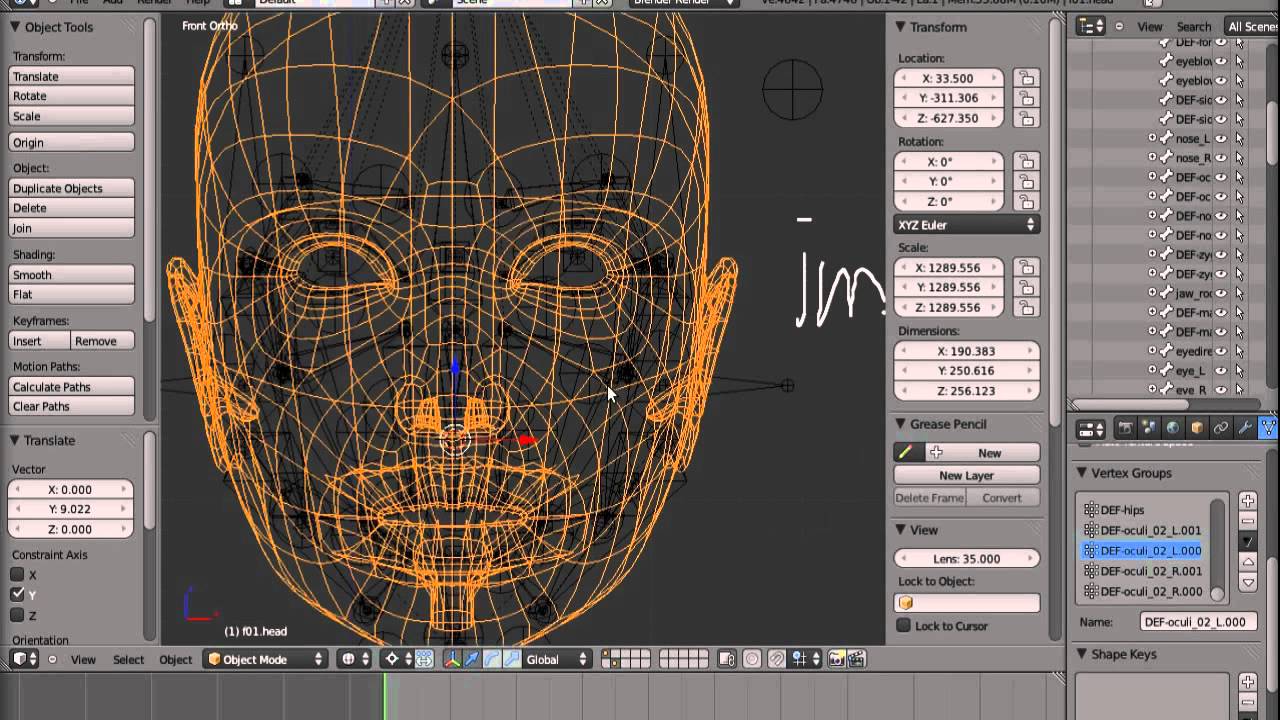This screenshot has width=1280, height=720.
Task: Toggle visibility eye for nose_L bone
Action: tap(1221, 139)
